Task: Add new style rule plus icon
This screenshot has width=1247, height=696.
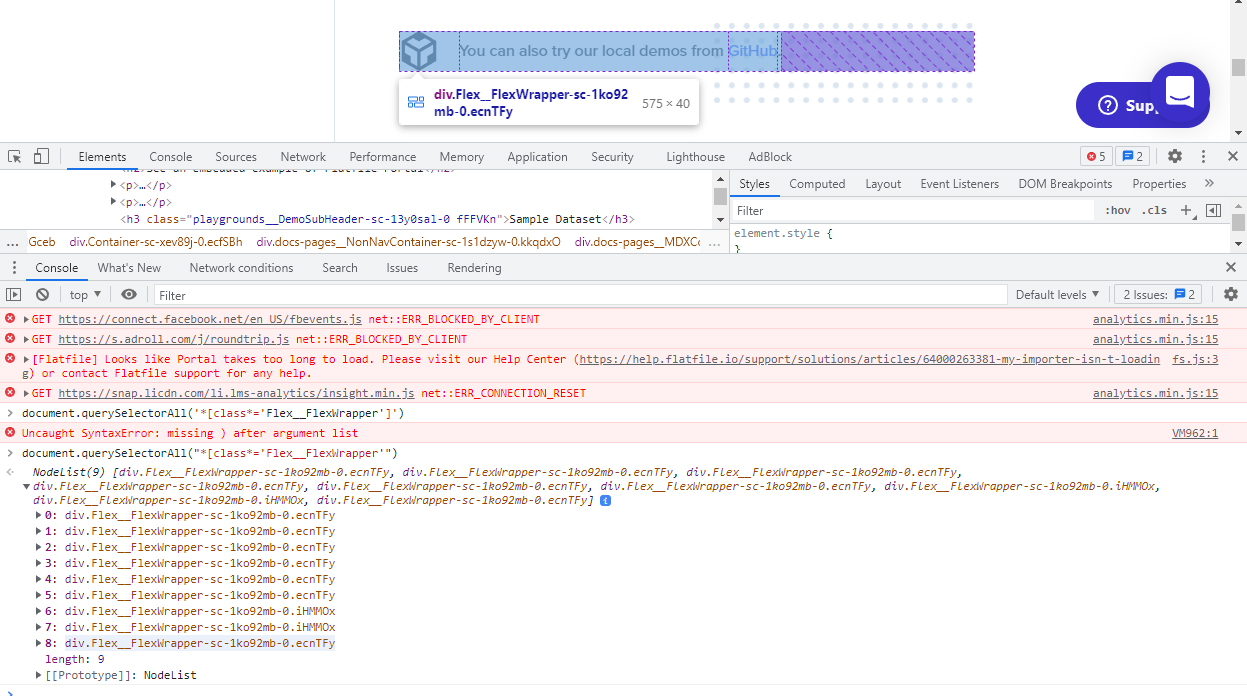Action: pyautogui.click(x=1187, y=210)
